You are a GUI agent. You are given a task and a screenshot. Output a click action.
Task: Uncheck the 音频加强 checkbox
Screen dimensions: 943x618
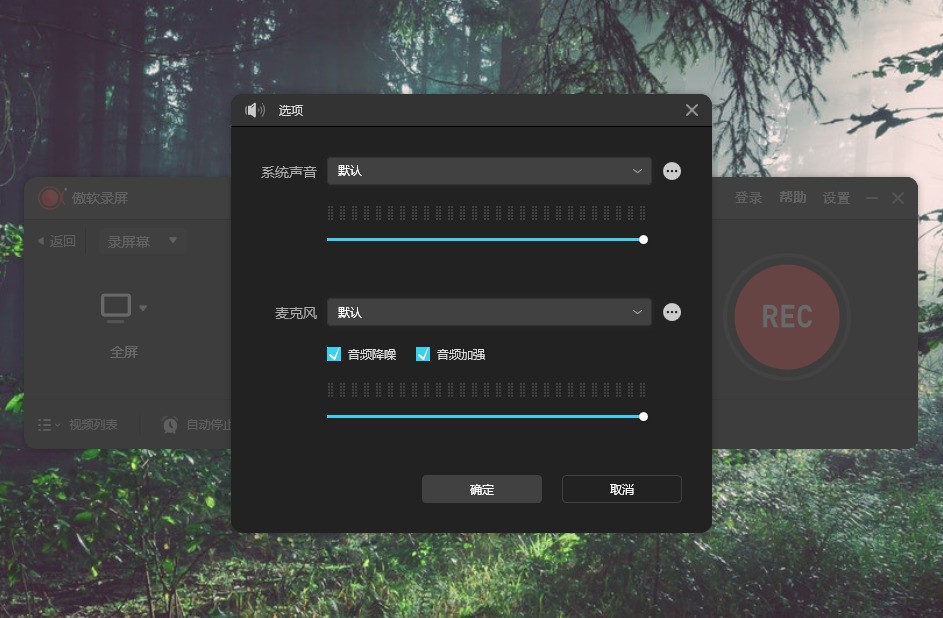click(x=423, y=354)
